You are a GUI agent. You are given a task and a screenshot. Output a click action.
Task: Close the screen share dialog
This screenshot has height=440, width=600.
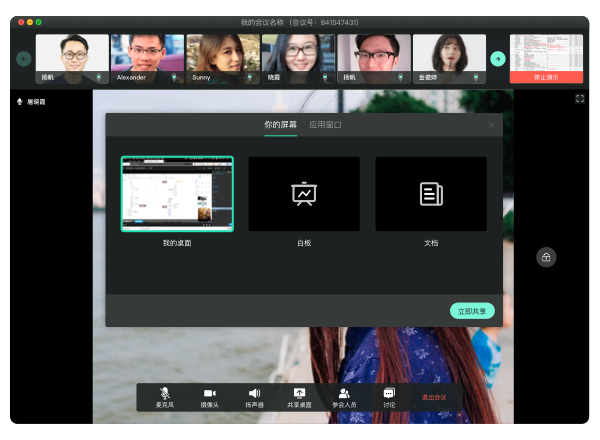pyautogui.click(x=491, y=125)
